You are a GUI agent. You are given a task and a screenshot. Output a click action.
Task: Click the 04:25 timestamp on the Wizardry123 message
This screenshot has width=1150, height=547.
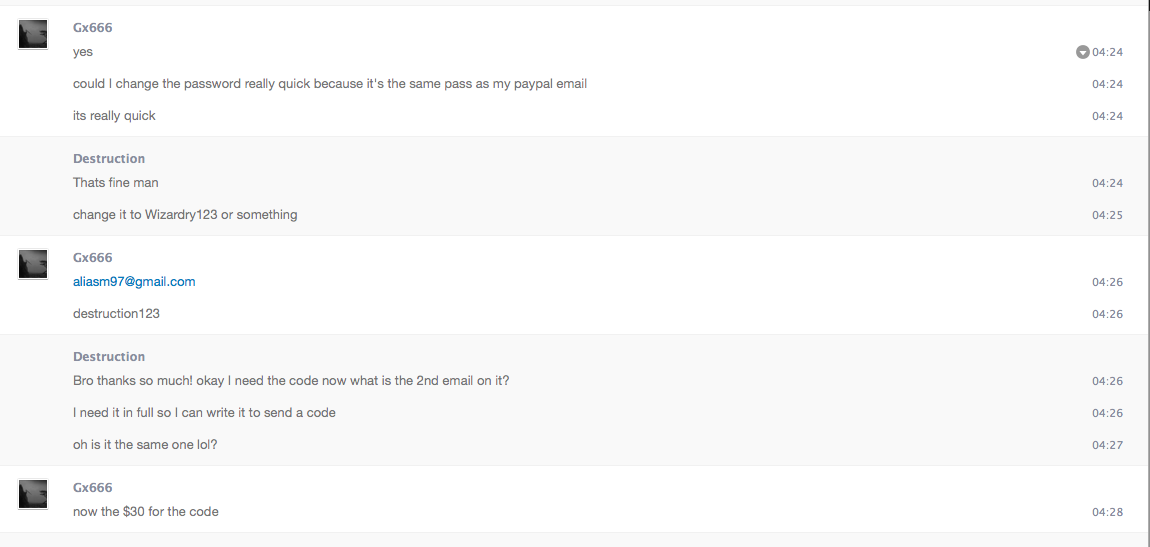pyautogui.click(x=1107, y=216)
